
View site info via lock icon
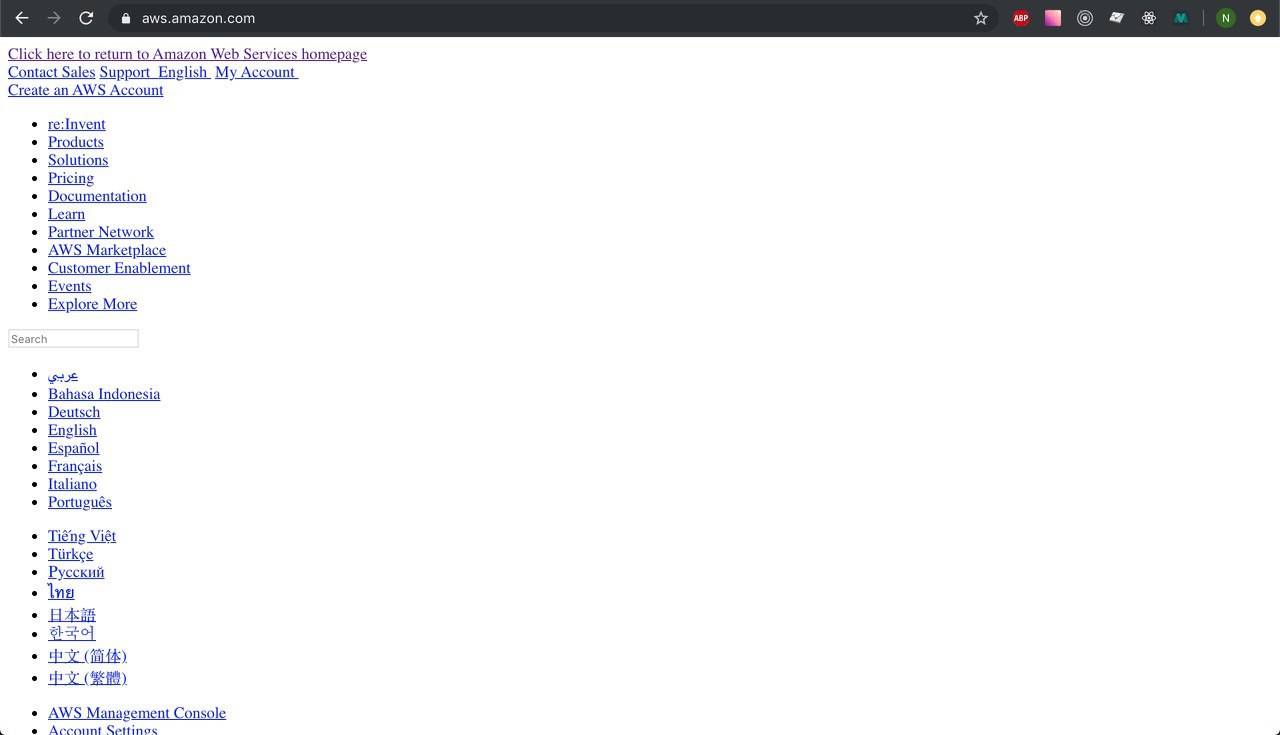[x=125, y=18]
